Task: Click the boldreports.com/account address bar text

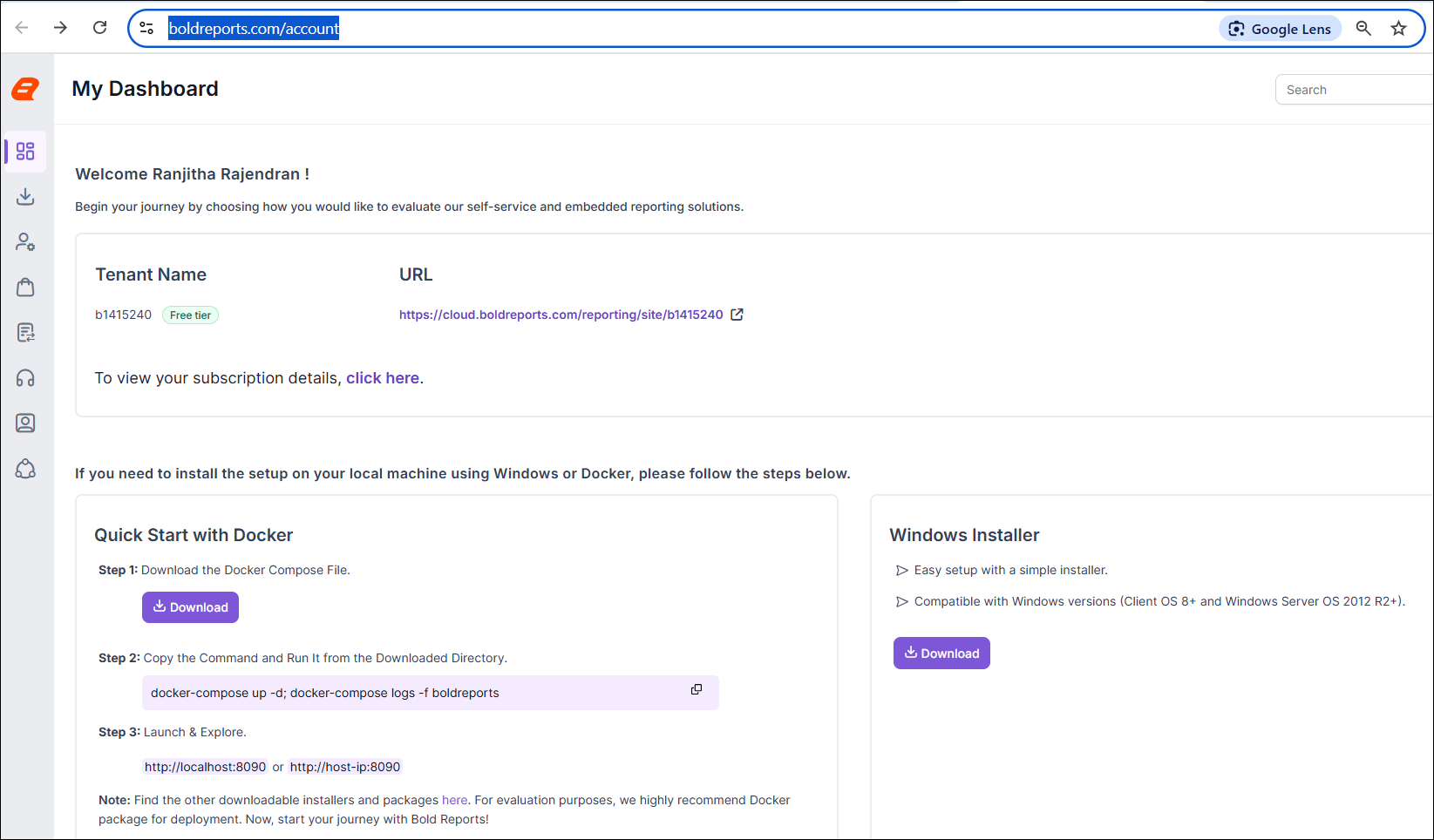Action: (254, 29)
